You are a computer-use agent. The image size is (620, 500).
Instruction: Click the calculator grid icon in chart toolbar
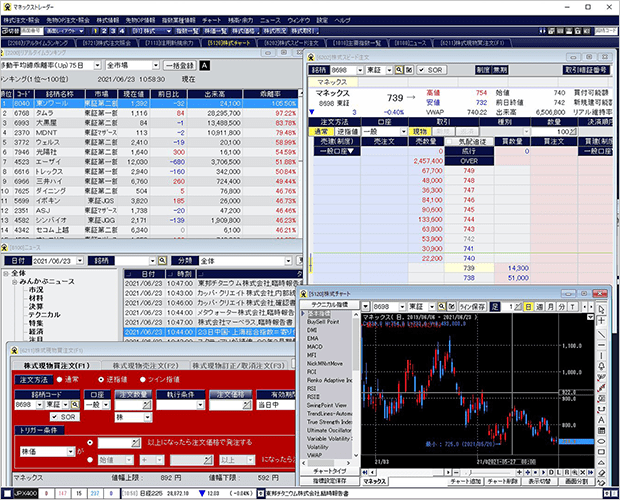click(x=601, y=430)
